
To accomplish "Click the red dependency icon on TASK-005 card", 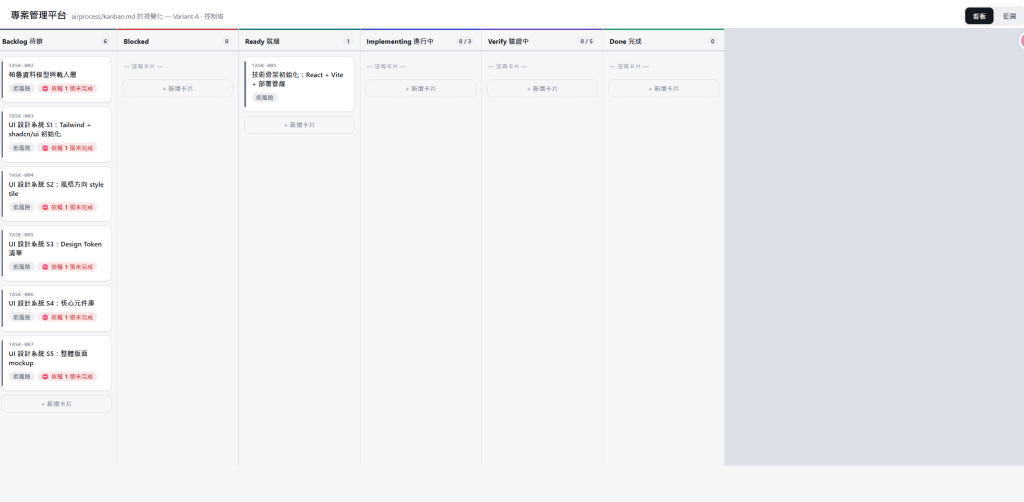I will 45,267.
